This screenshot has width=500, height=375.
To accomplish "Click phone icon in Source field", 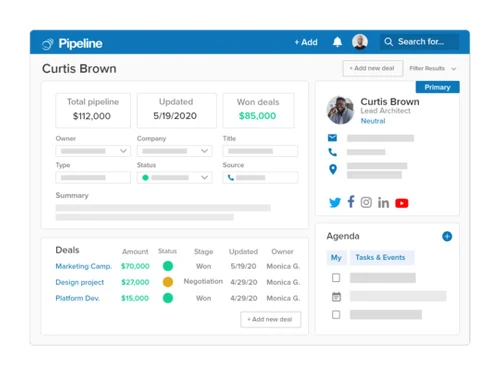I will click(230, 177).
